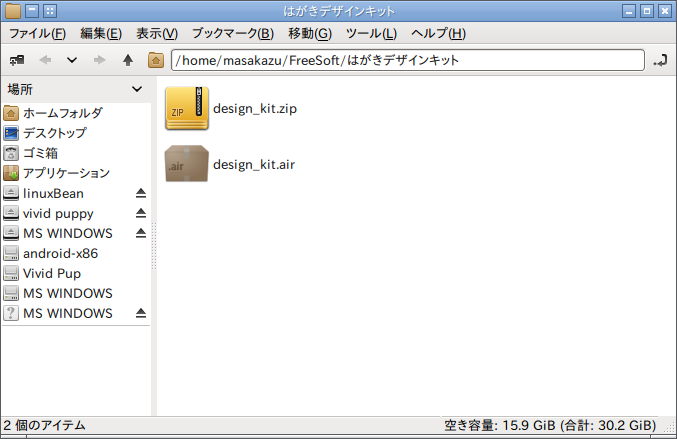Viewport: 677px width, 439px height.
Task: Open the ファイル(F) menu
Action: [x=38, y=33]
